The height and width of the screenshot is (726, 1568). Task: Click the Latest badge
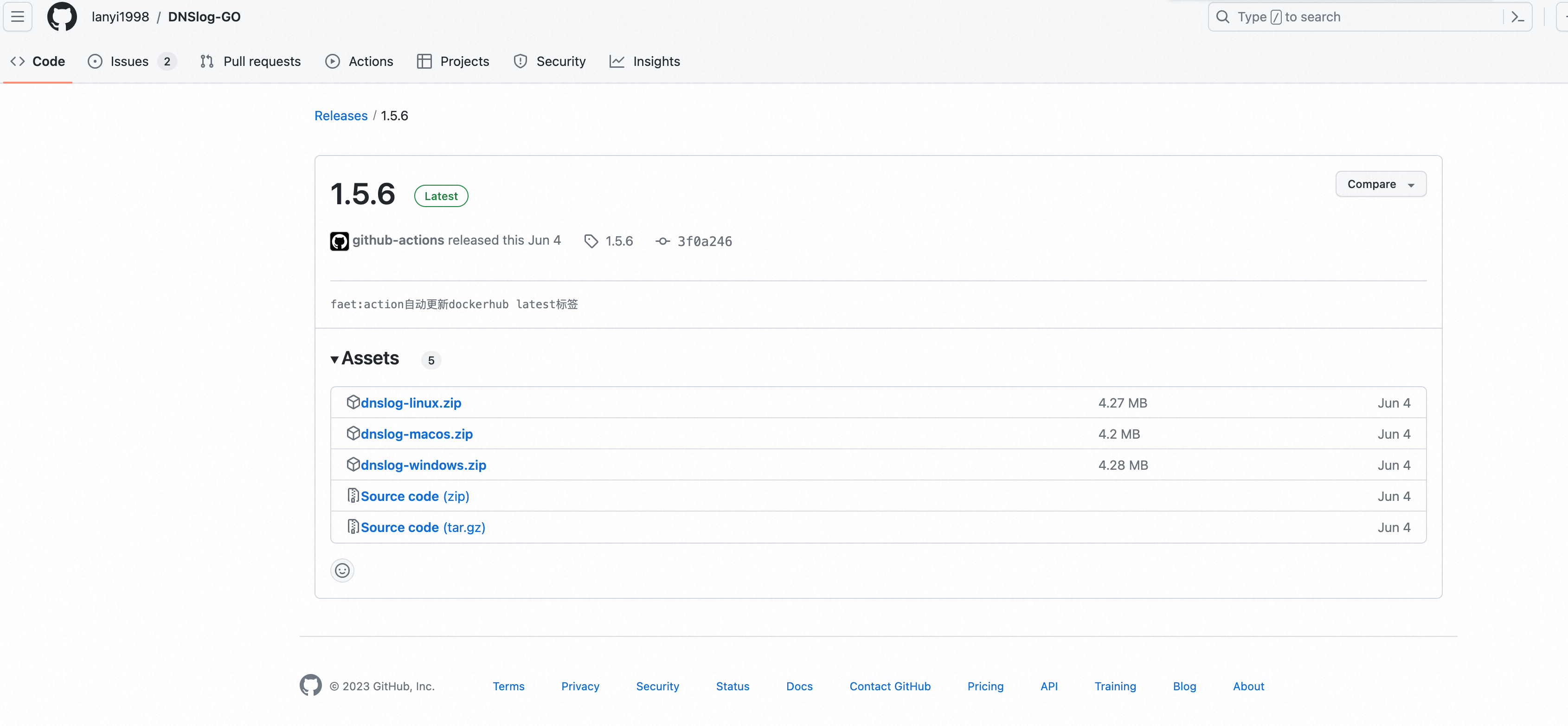(x=441, y=196)
